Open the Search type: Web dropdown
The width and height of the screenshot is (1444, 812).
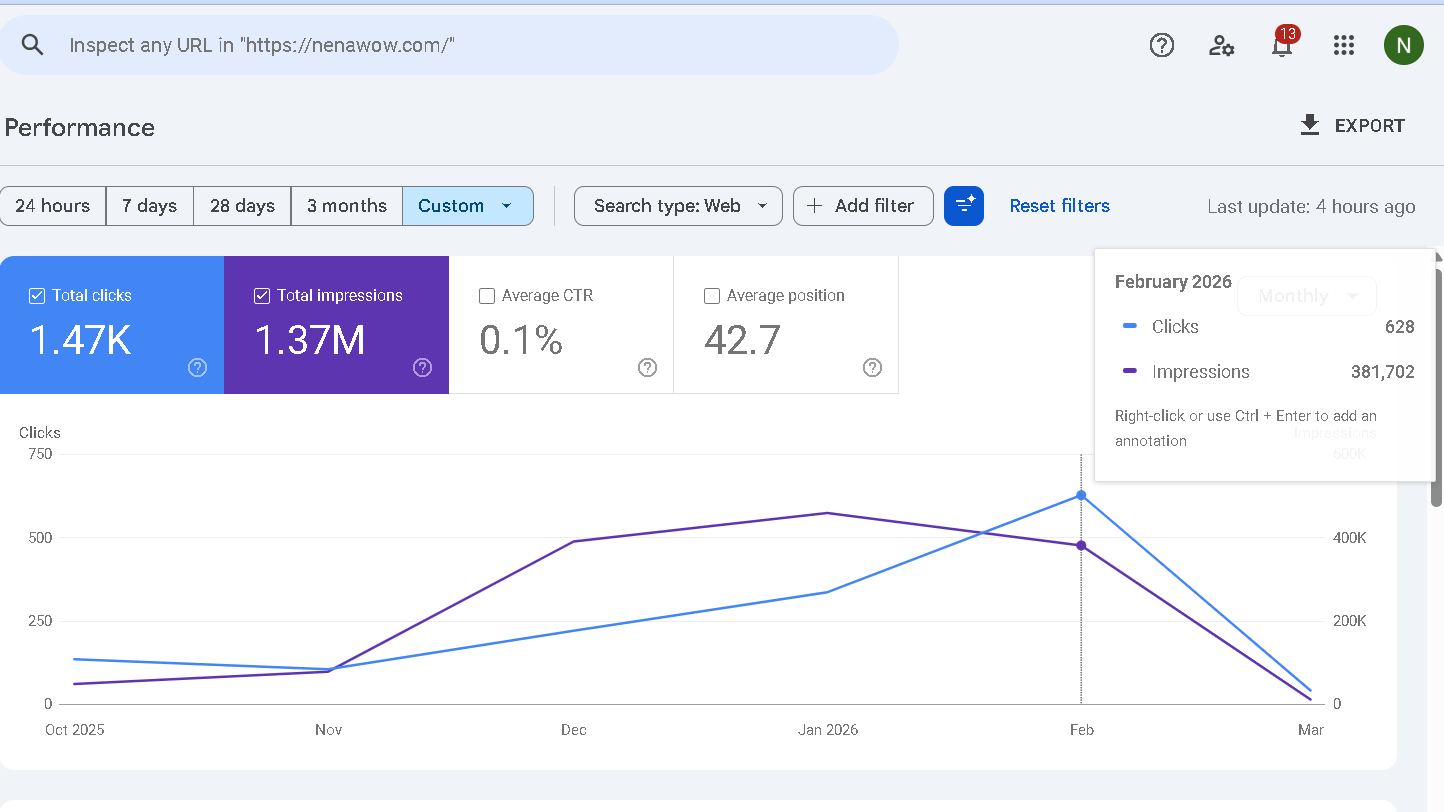pyautogui.click(x=678, y=206)
